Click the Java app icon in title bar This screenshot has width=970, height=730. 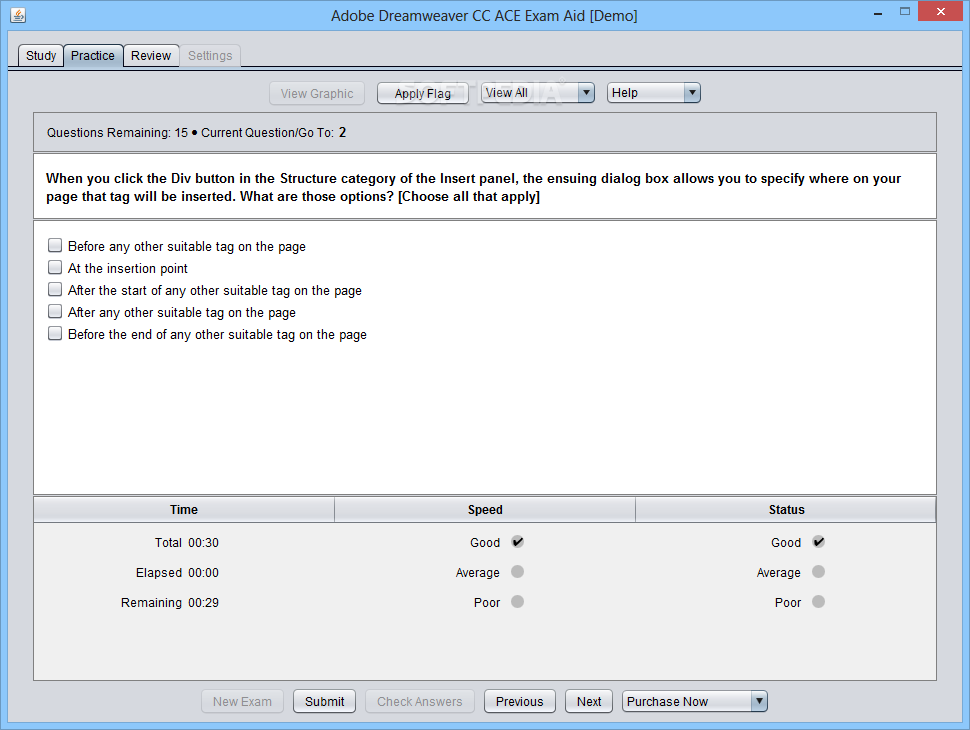(x=18, y=15)
